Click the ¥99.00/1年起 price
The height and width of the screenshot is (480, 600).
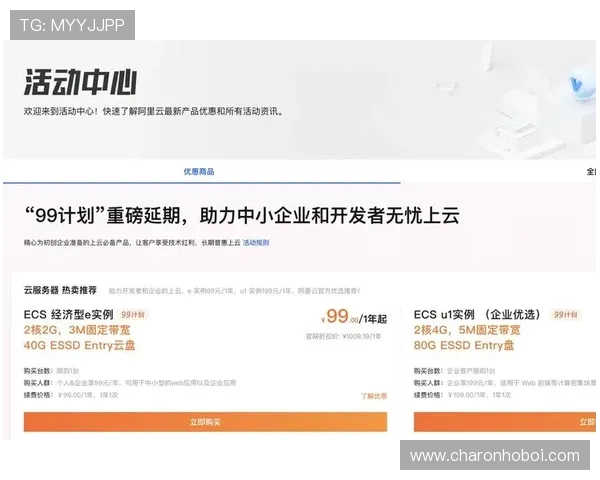(x=354, y=317)
